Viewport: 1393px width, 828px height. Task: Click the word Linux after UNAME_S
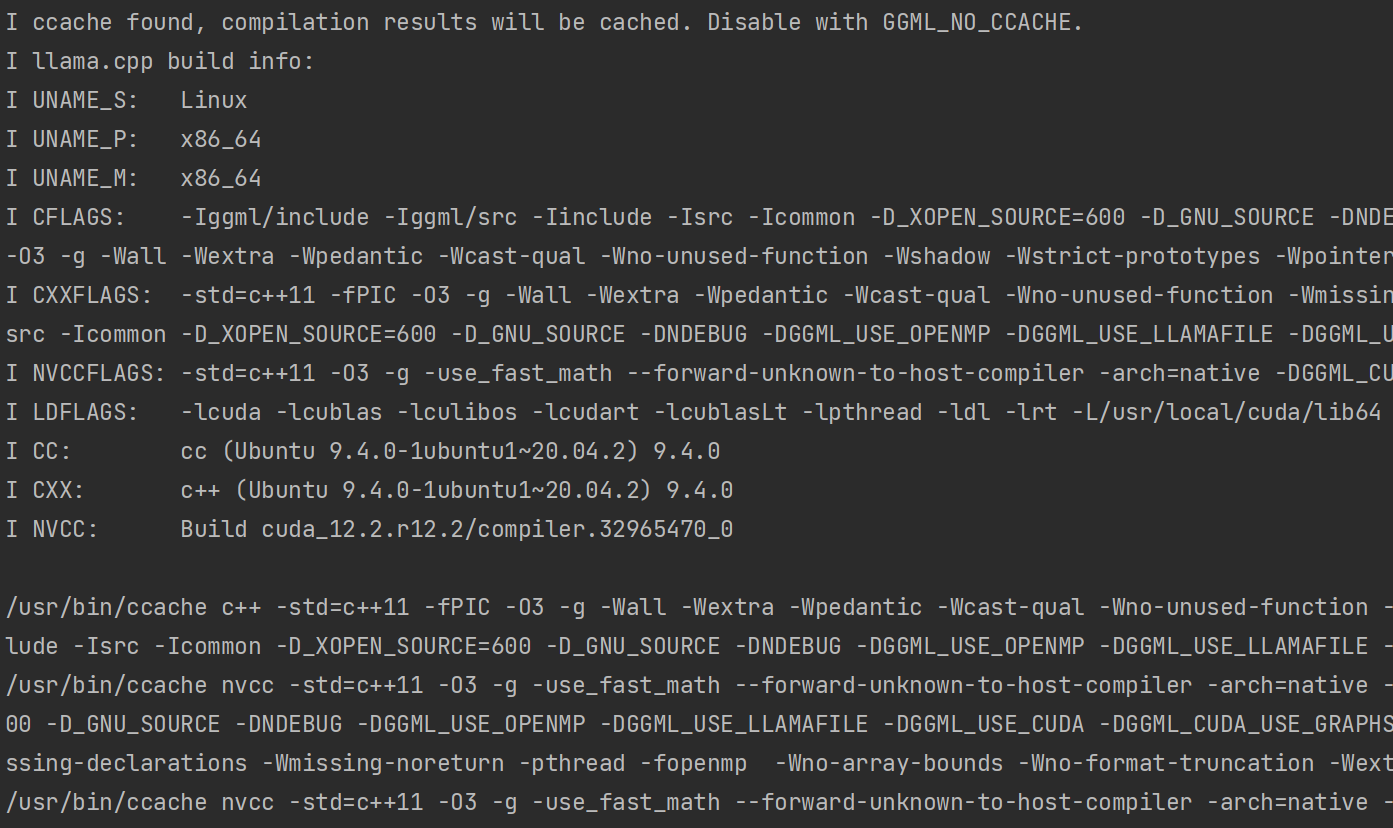(214, 100)
